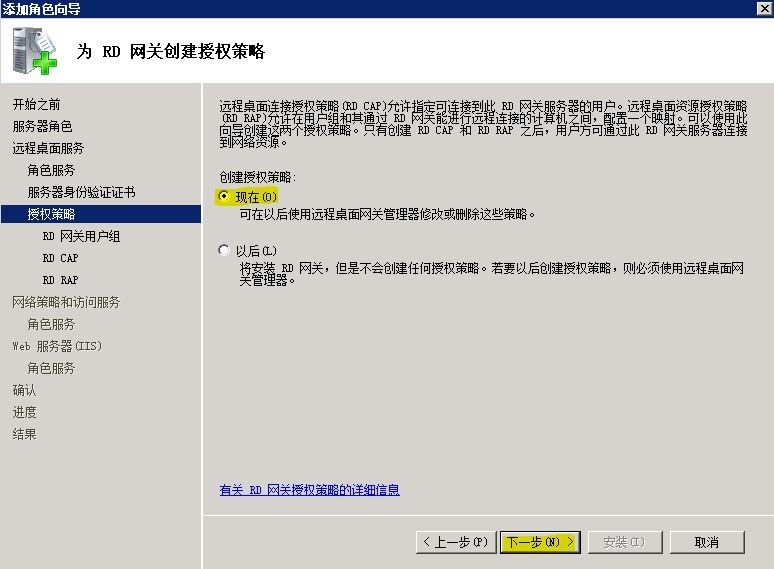This screenshot has width=774, height=569.
Task: Open RD 网关用户组 step
Action: [81, 236]
